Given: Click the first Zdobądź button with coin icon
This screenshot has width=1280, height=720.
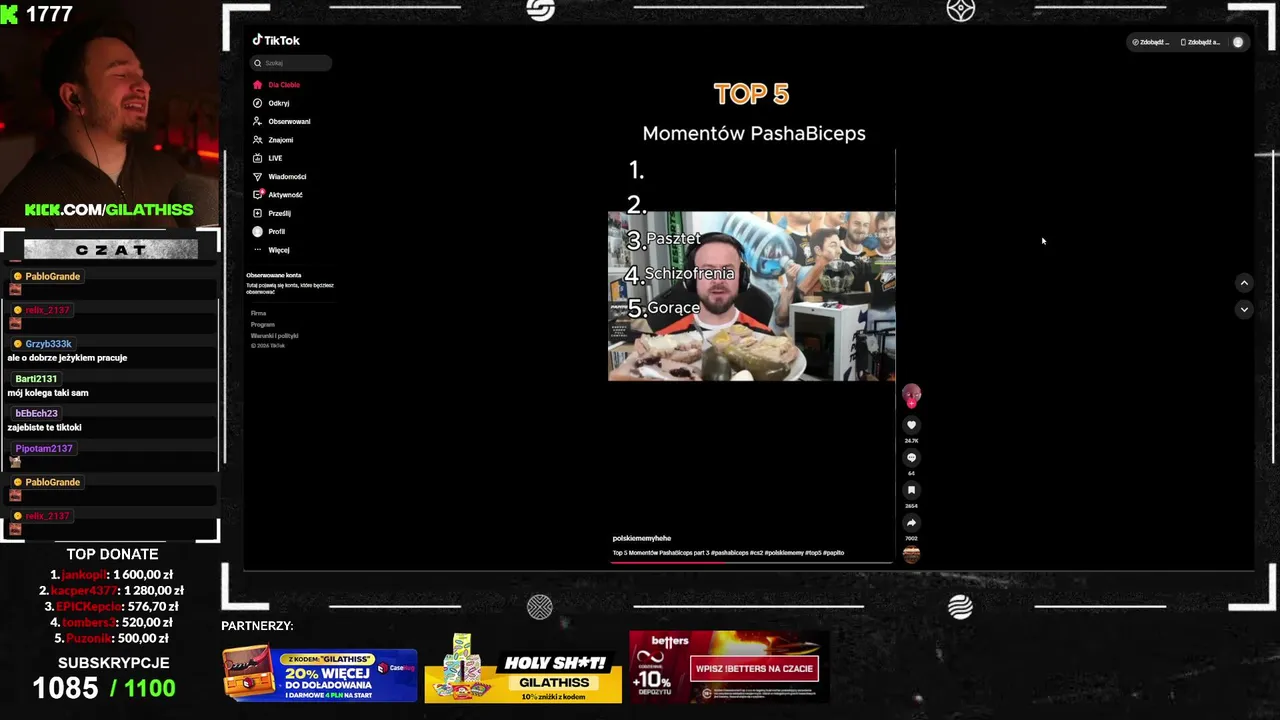Looking at the screenshot, I should point(1150,42).
